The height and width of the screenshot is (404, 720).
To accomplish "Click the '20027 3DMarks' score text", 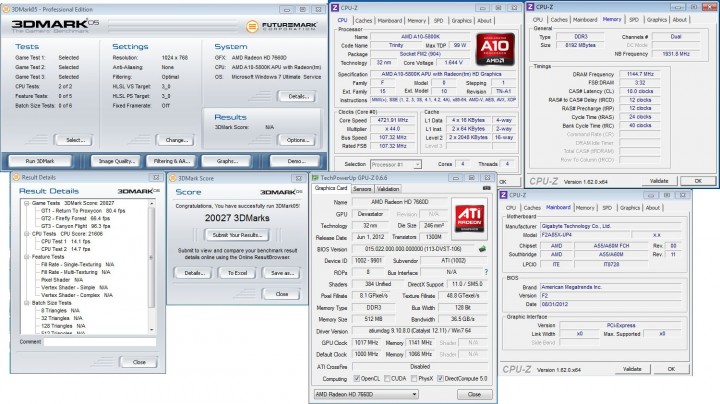I will pyautogui.click(x=237, y=218).
